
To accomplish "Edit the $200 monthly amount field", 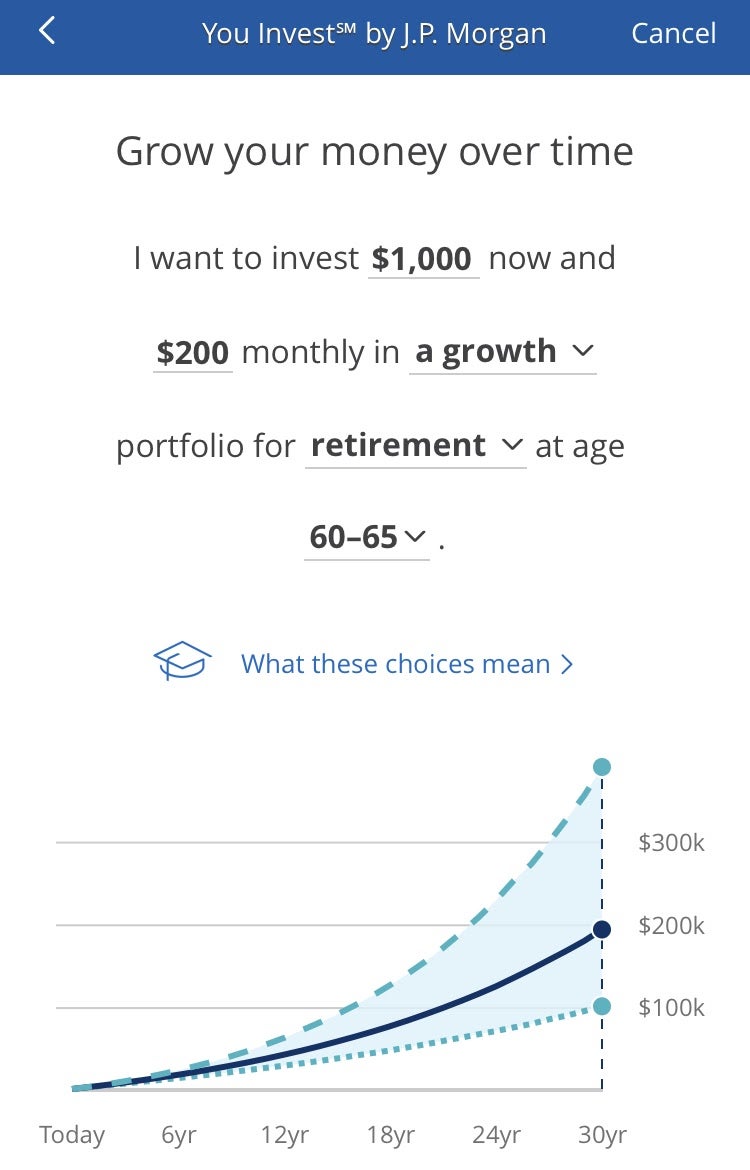I will (193, 352).
